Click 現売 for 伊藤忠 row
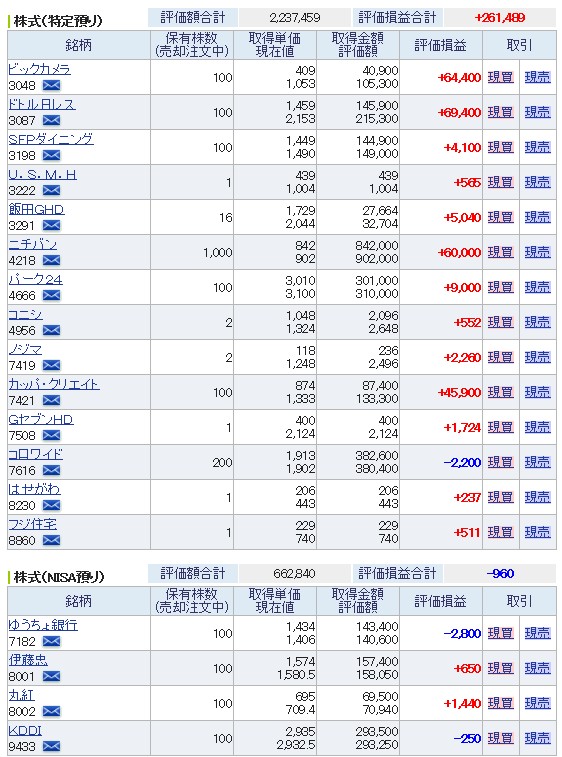Screen dimensions: 562x757 click(x=537, y=668)
